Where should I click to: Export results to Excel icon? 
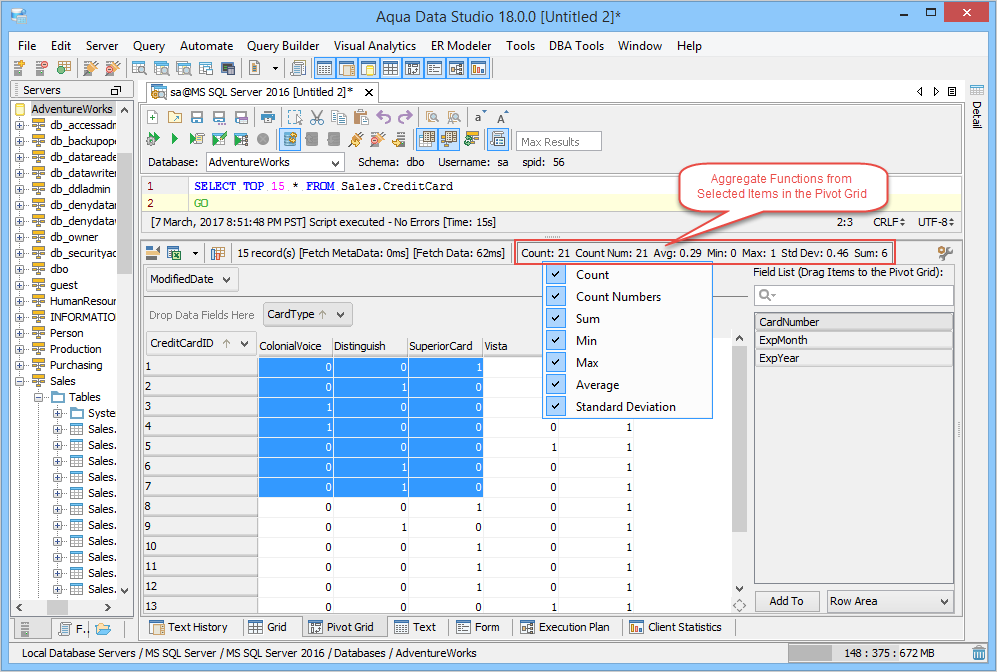pyautogui.click(x=174, y=253)
